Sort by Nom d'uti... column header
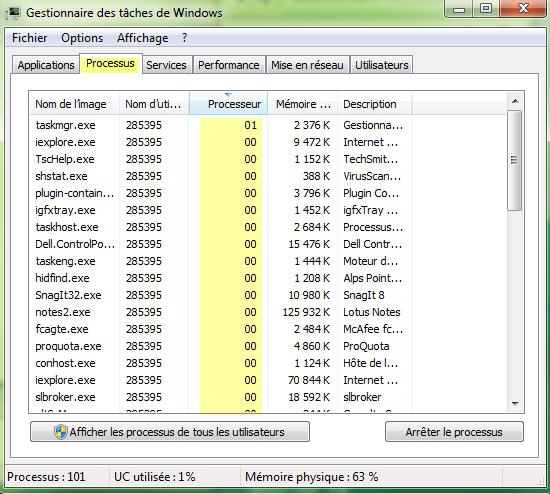 pyautogui.click(x=154, y=104)
